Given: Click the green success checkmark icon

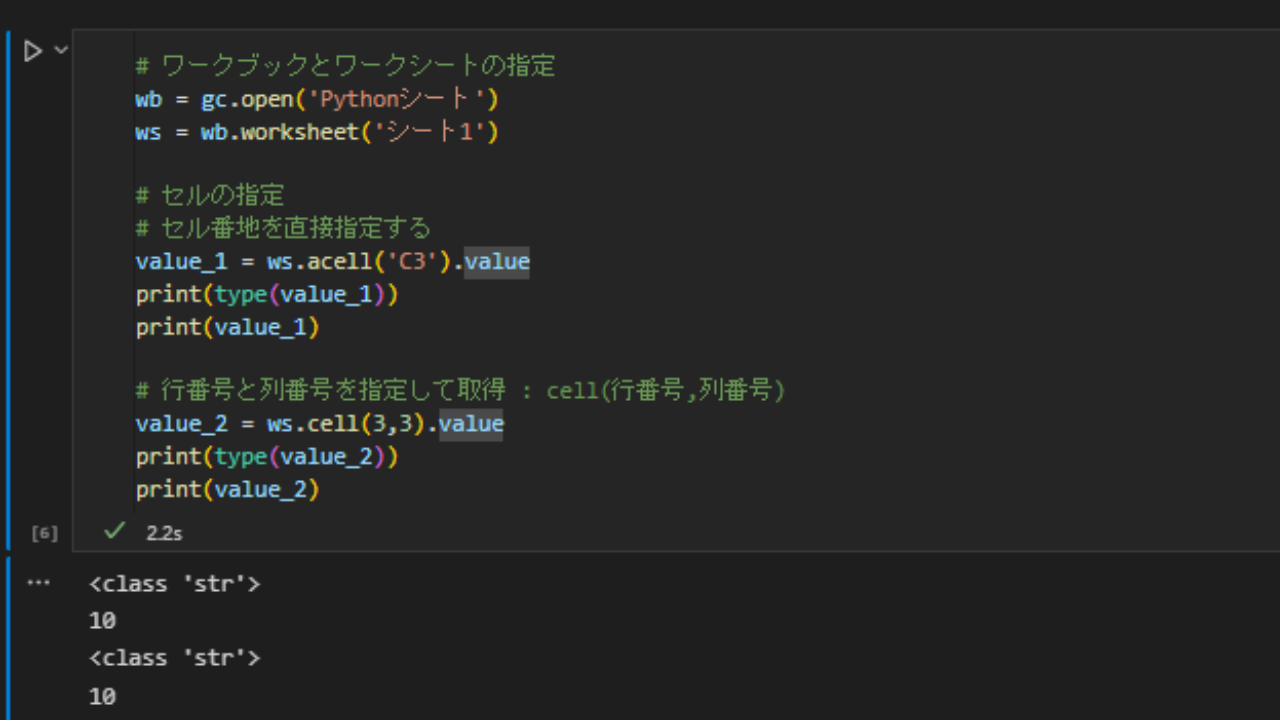Looking at the screenshot, I should click(112, 532).
